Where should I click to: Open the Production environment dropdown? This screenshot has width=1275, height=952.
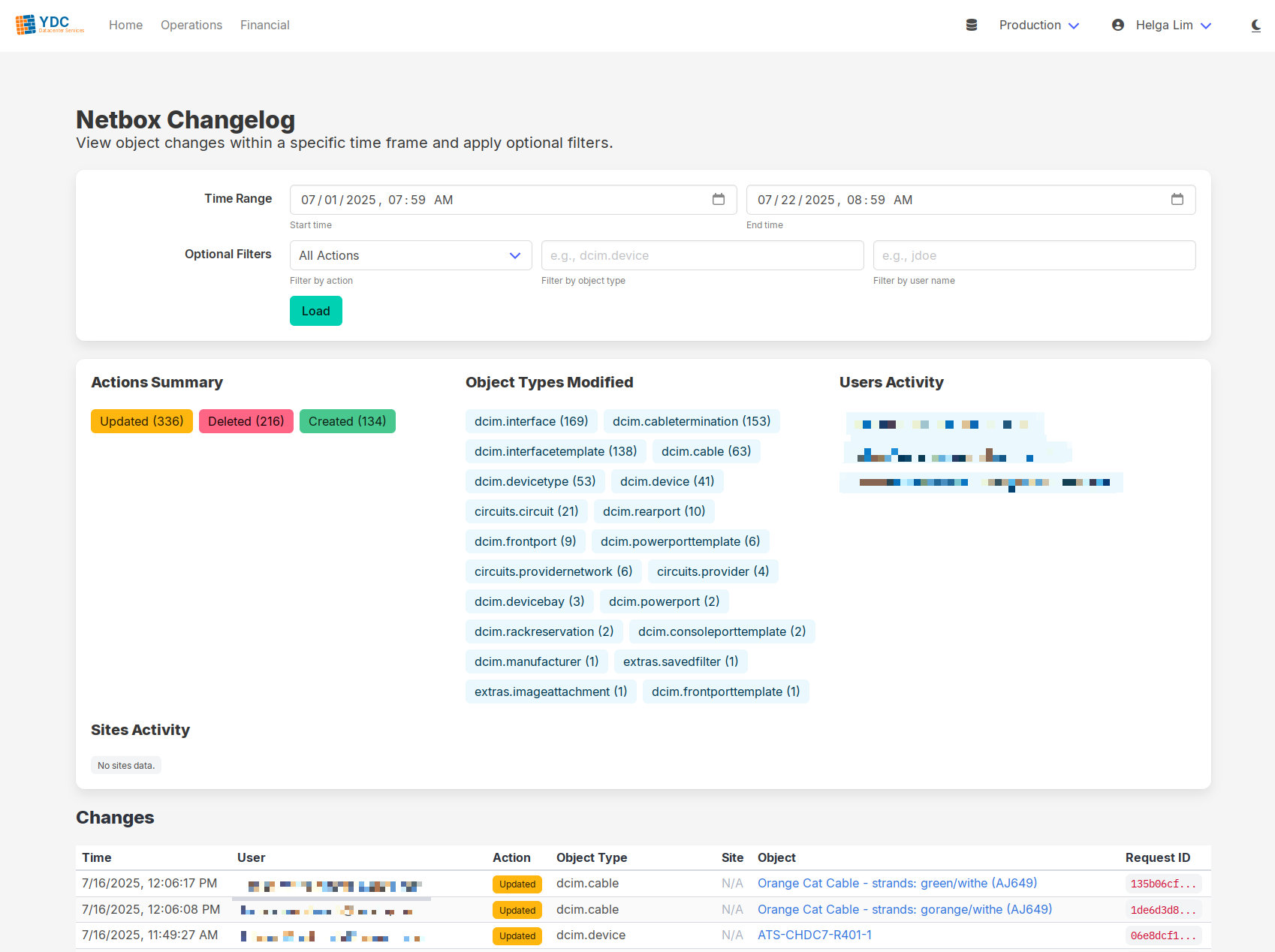(1039, 25)
